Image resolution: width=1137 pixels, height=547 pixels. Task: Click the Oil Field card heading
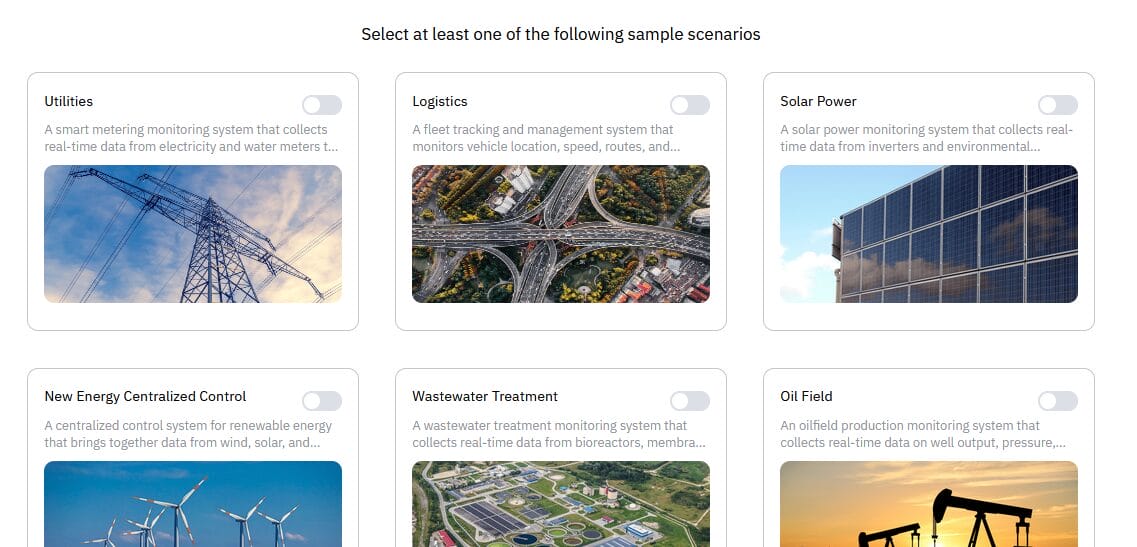coord(806,397)
